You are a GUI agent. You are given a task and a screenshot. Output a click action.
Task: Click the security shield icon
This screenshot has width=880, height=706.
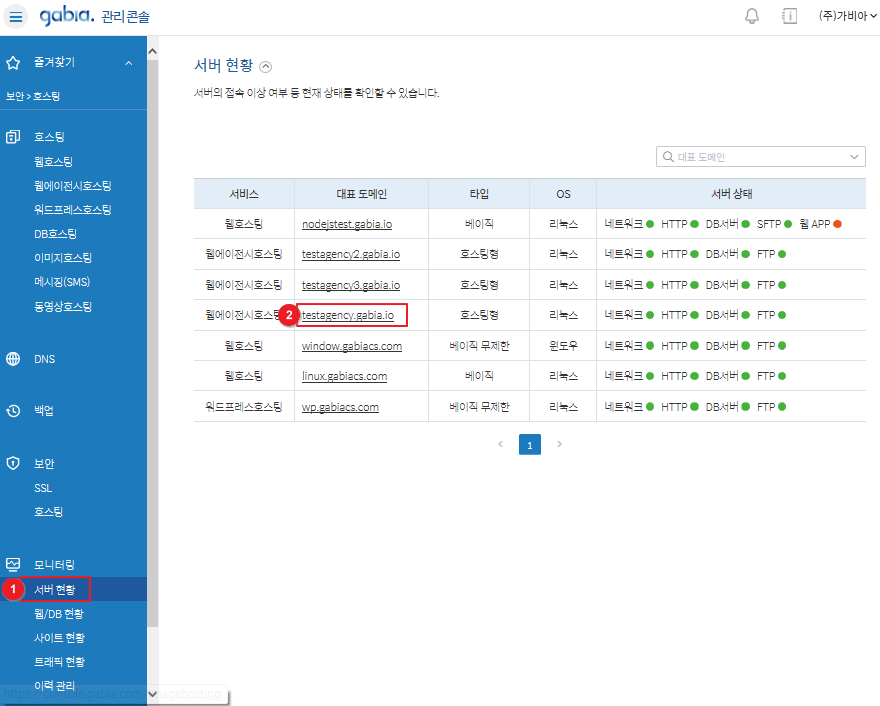click(13, 464)
